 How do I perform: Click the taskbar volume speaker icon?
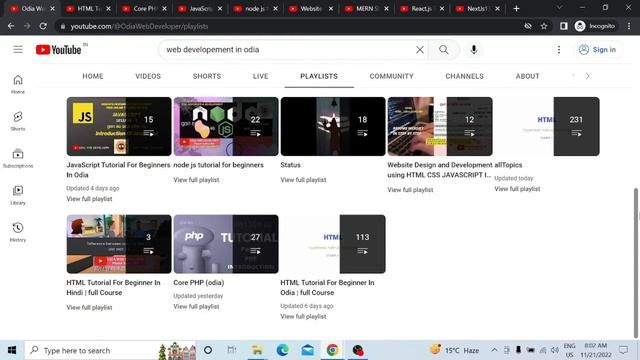pos(554,350)
